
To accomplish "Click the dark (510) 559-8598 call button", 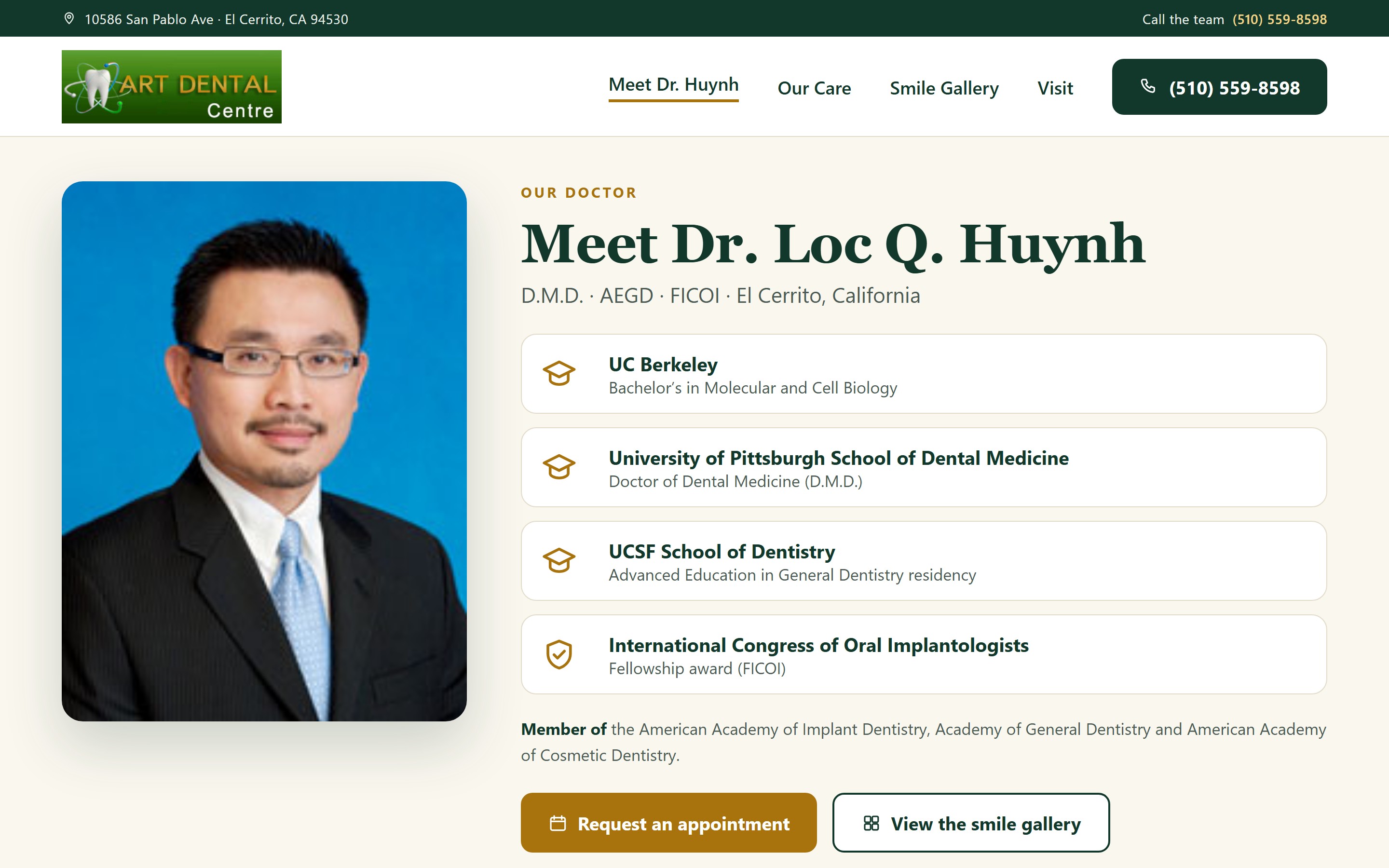I will click(x=1219, y=87).
